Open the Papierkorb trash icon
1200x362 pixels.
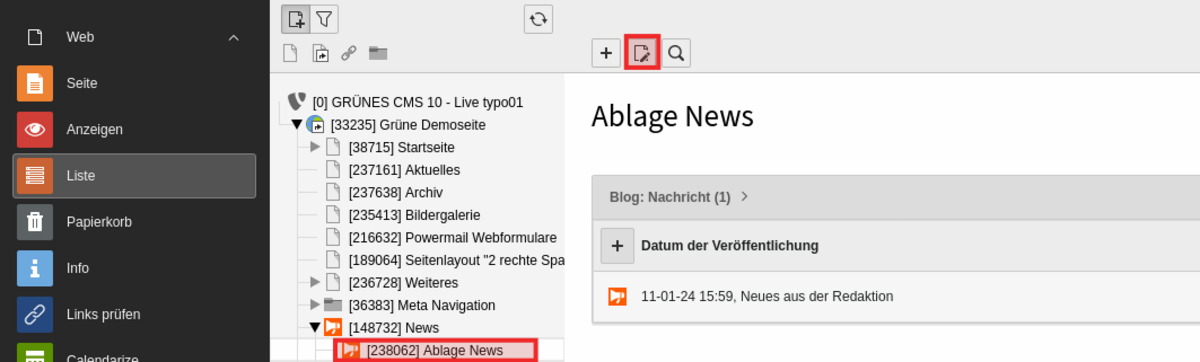click(x=35, y=221)
